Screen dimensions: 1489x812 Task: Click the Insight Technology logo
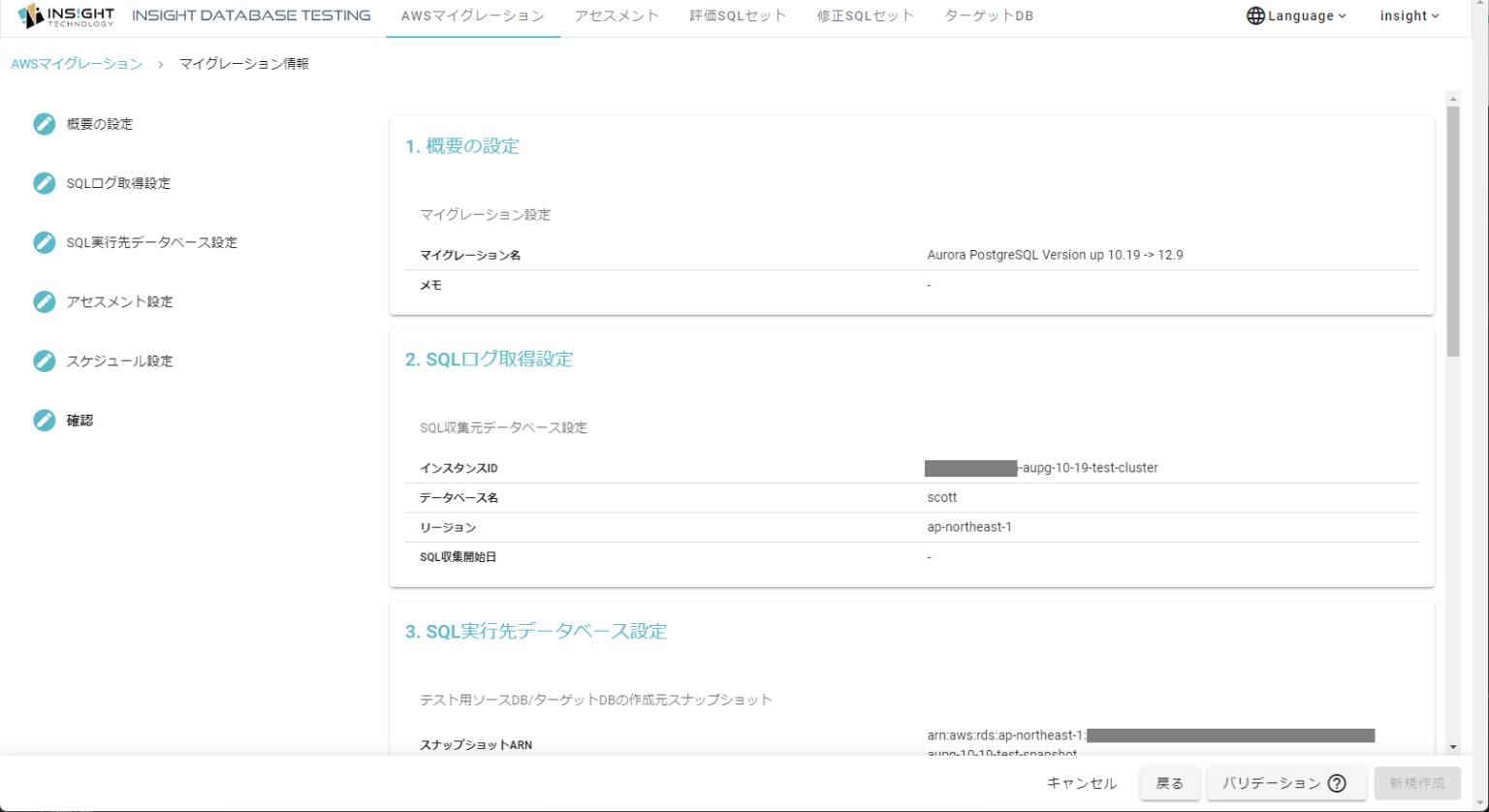tap(66, 16)
